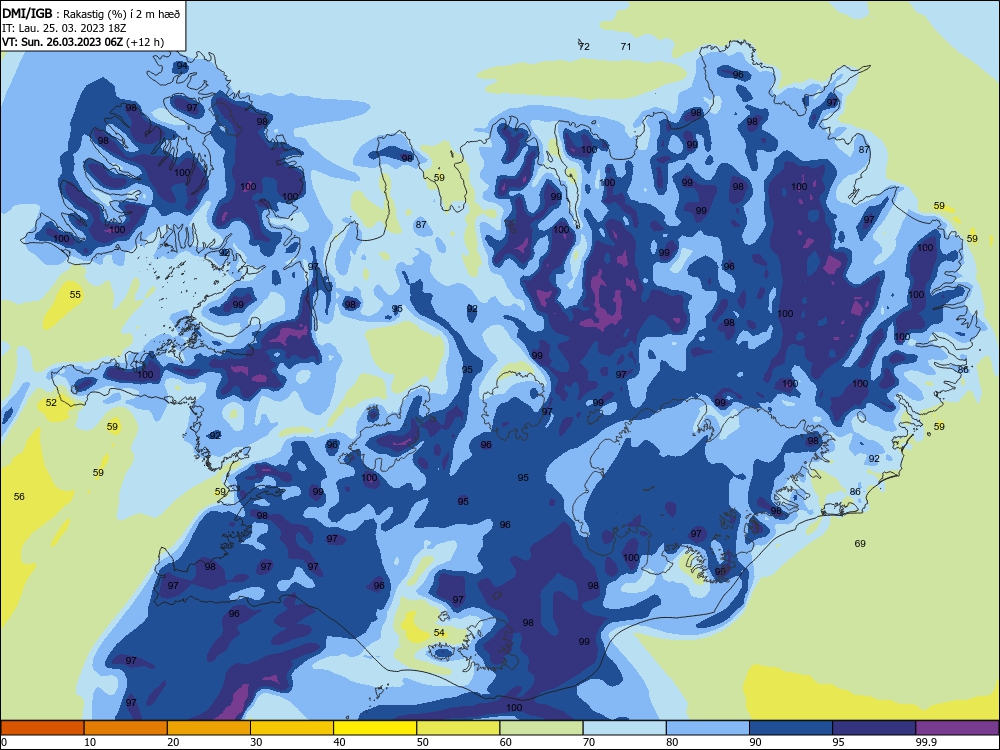1000x750 pixels.
Task: Click the legend tick label '10'
Action: click(90, 742)
